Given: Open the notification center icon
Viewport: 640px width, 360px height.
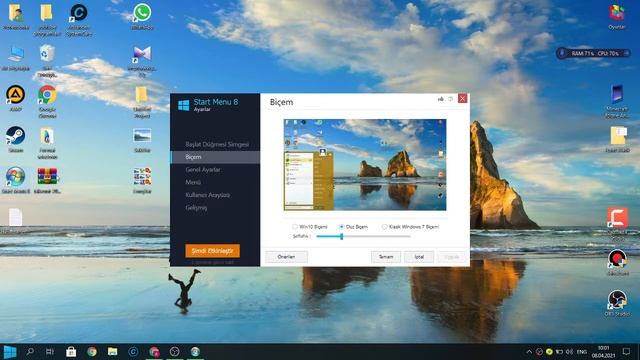Looking at the screenshot, I should (627, 351).
